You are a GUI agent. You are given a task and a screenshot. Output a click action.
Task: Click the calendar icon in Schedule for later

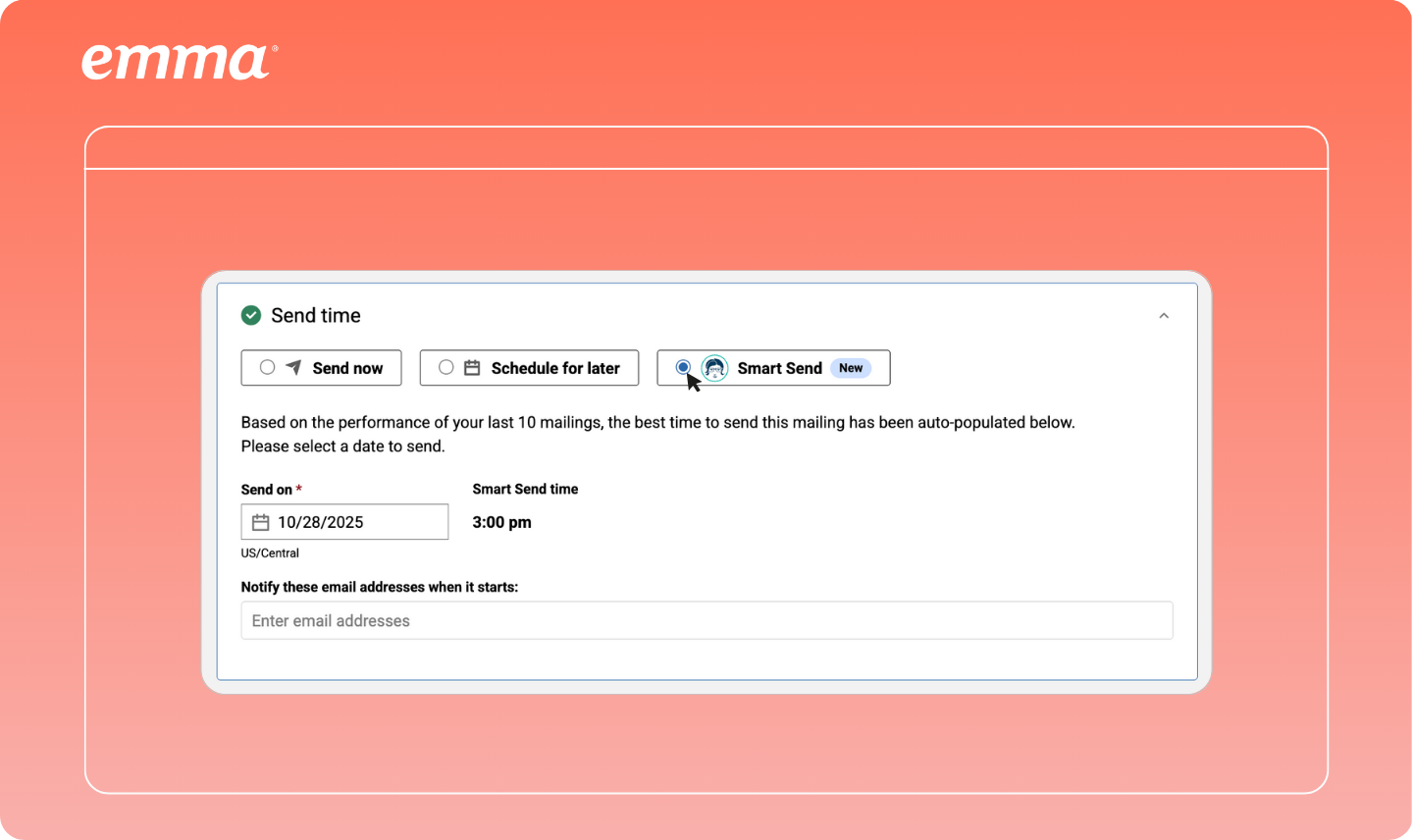point(472,368)
